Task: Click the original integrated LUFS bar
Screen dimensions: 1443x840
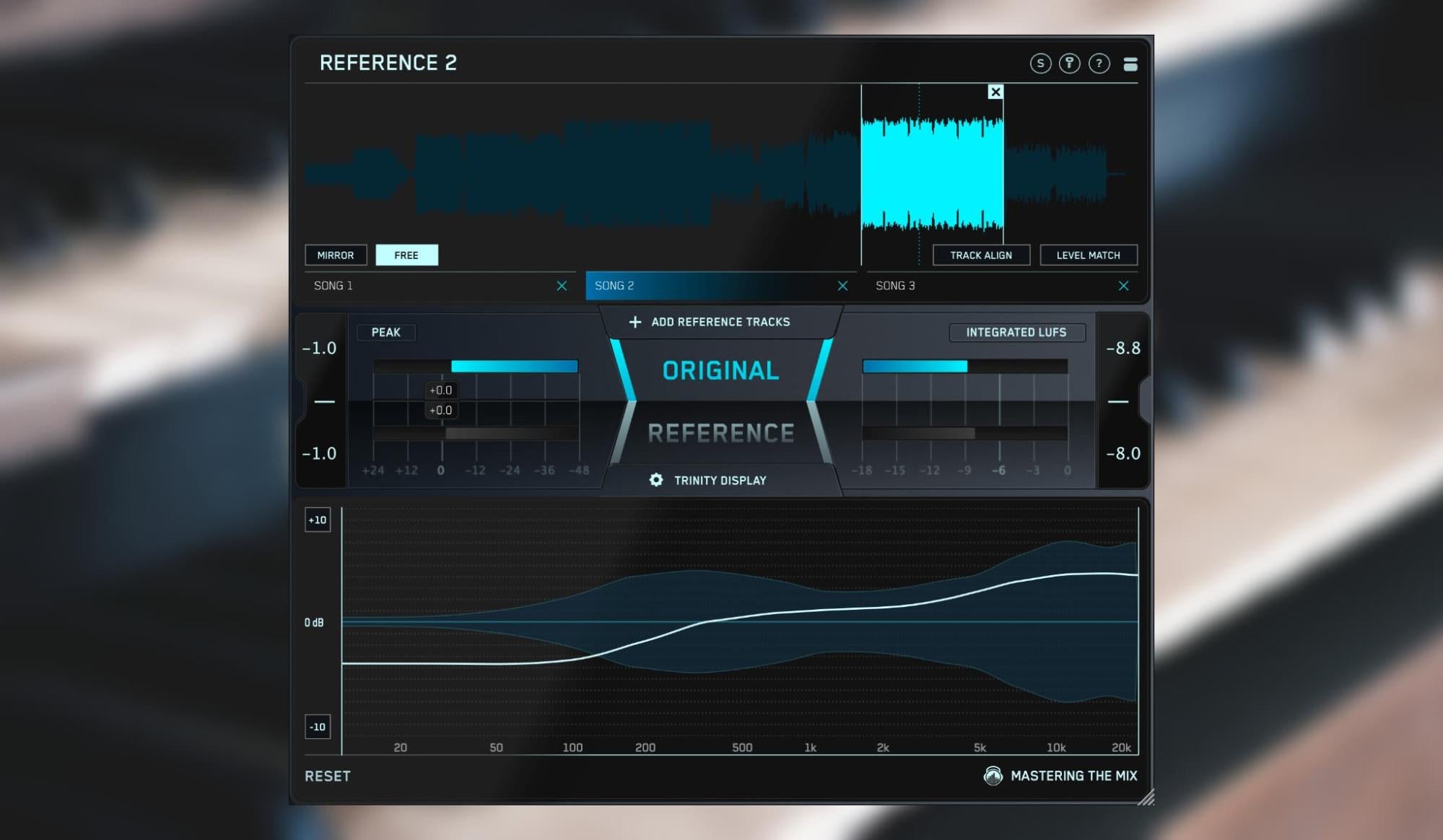Action: coord(915,367)
